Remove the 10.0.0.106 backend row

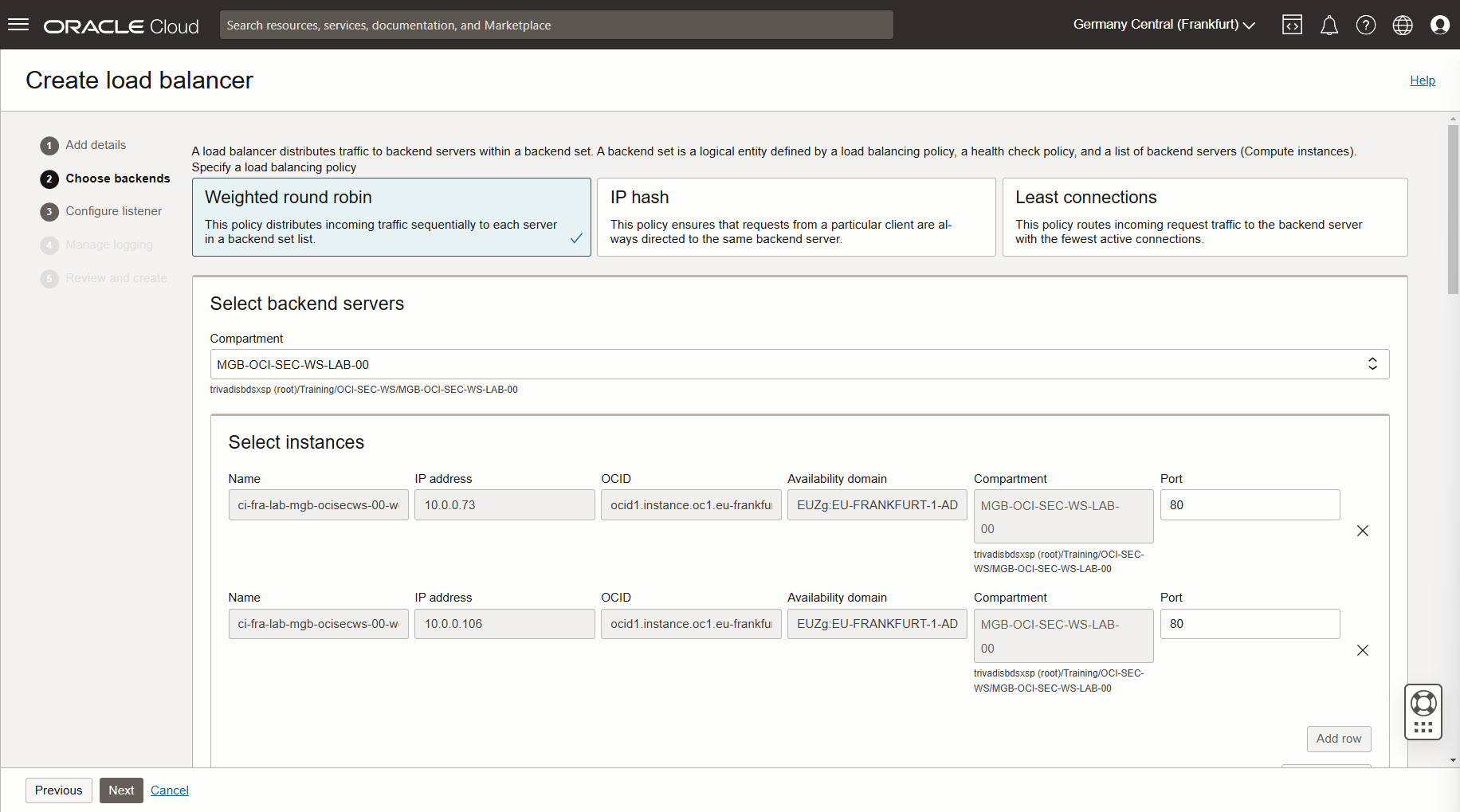[x=1363, y=650]
